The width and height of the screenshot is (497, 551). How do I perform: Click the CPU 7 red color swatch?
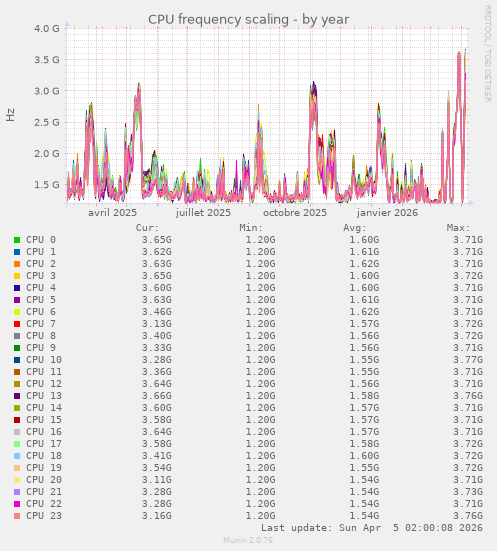pyautogui.click(x=17, y=324)
